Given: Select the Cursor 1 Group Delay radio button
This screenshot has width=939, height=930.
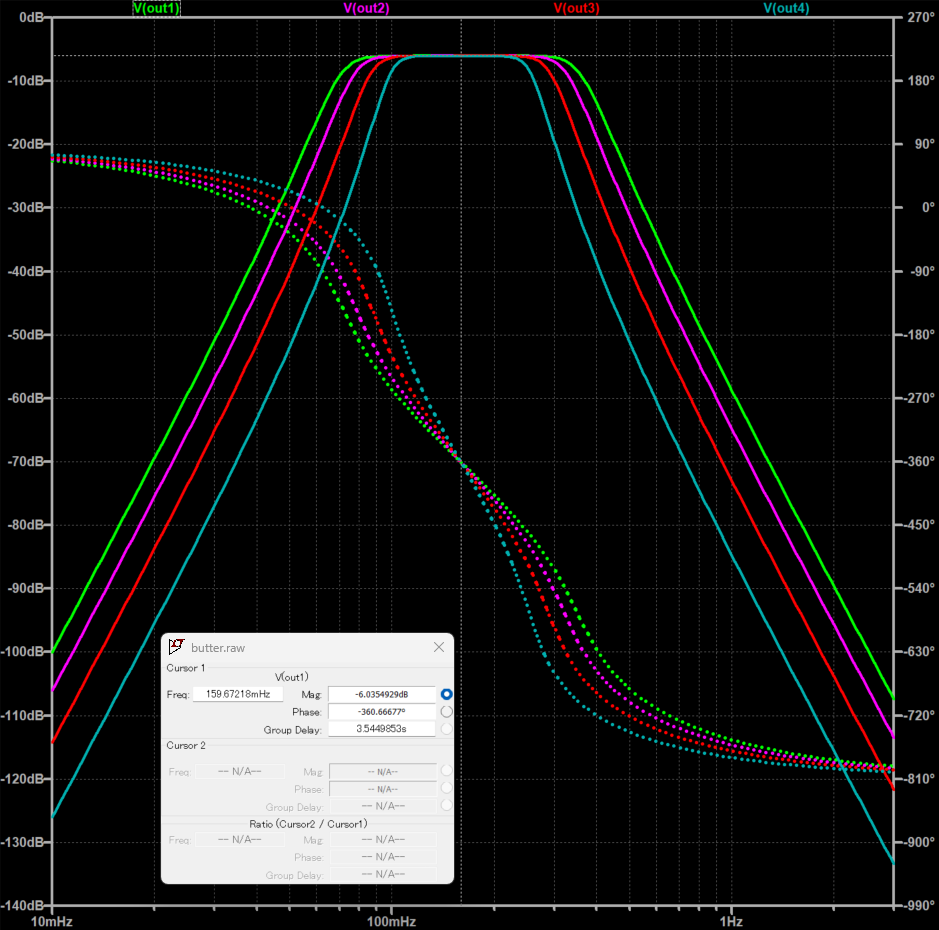Looking at the screenshot, I should point(446,729).
